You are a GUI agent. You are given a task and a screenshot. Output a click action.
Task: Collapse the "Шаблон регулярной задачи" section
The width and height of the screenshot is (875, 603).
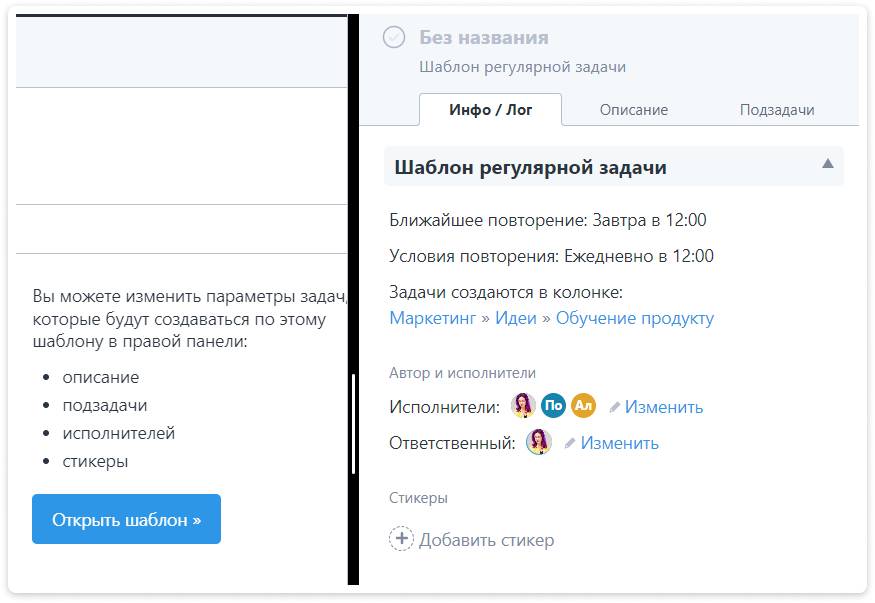[827, 164]
